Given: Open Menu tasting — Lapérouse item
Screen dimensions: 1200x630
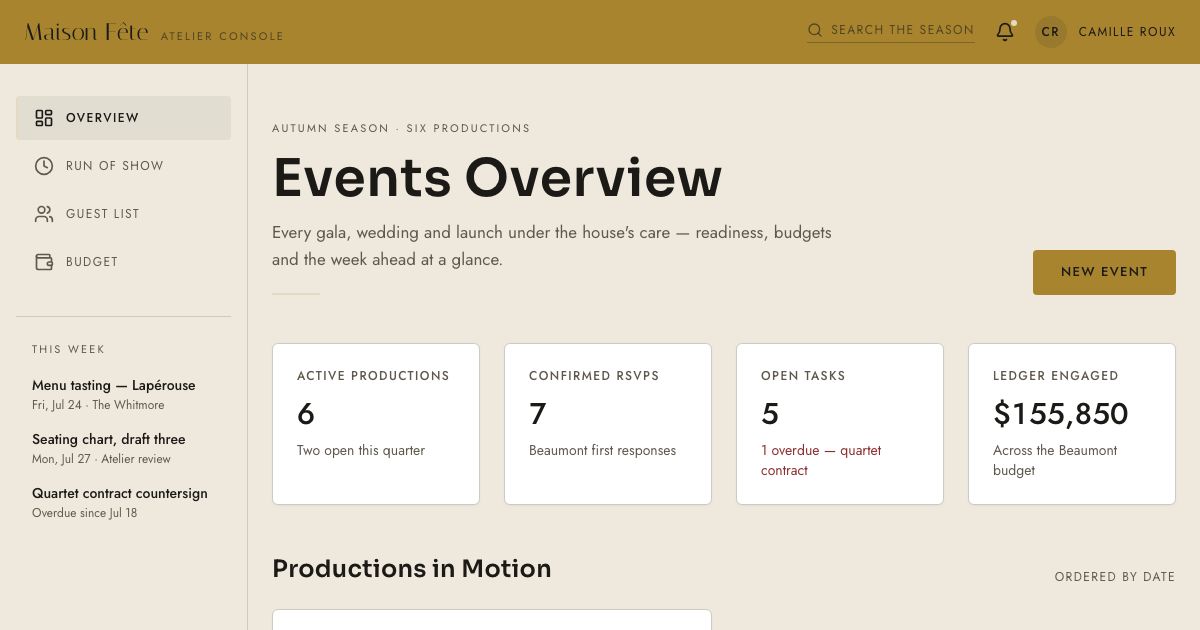Looking at the screenshot, I should click(x=123, y=395).
